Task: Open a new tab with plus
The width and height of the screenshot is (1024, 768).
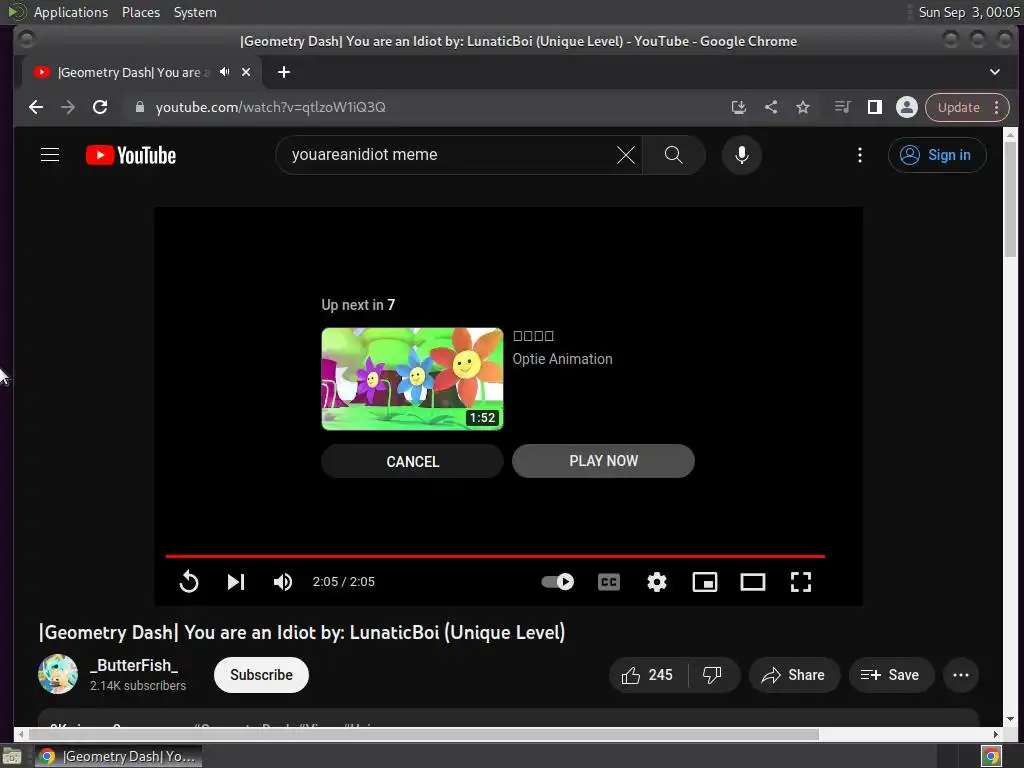Action: point(283,72)
